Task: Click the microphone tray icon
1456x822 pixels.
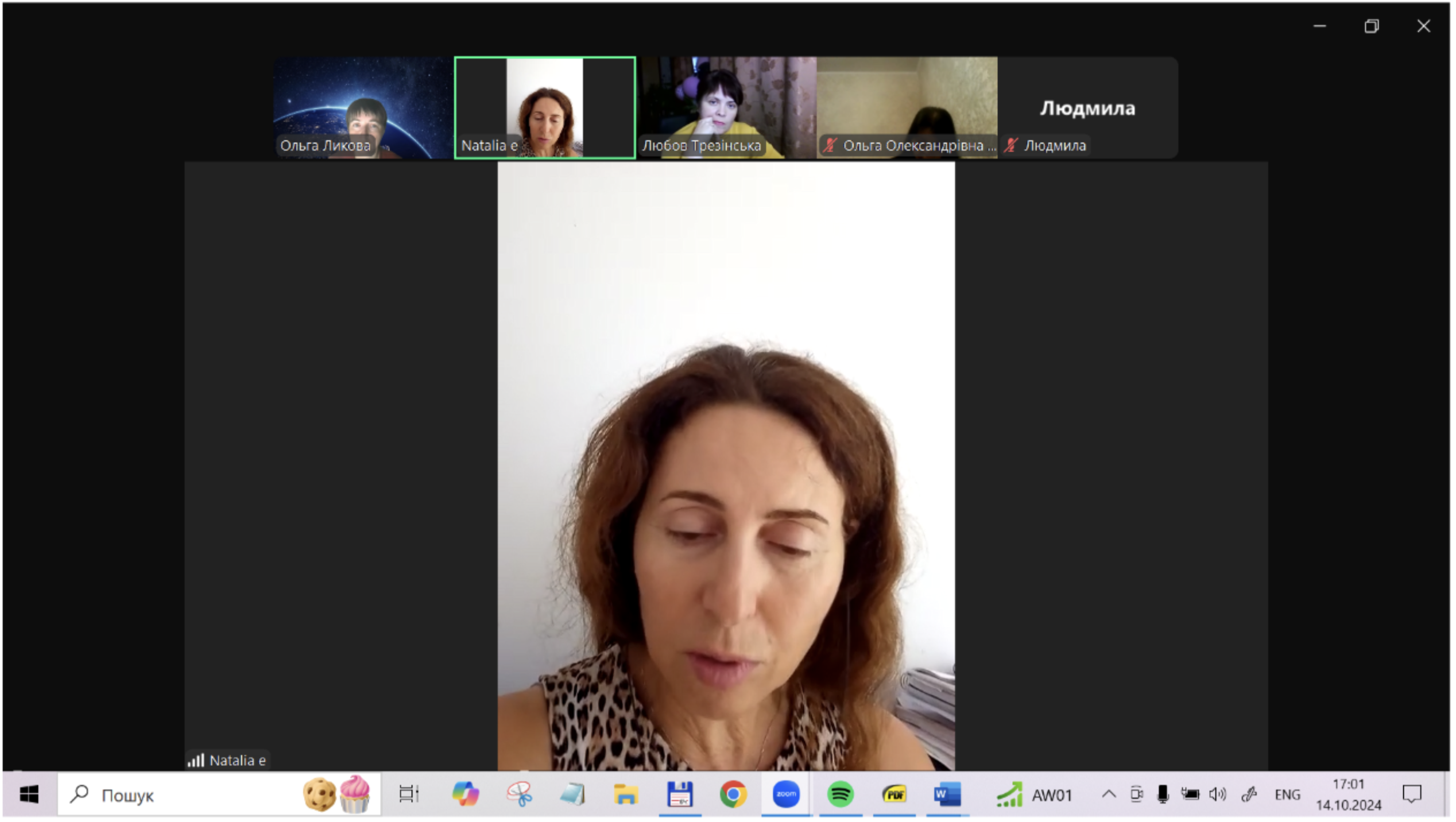Action: (1163, 794)
